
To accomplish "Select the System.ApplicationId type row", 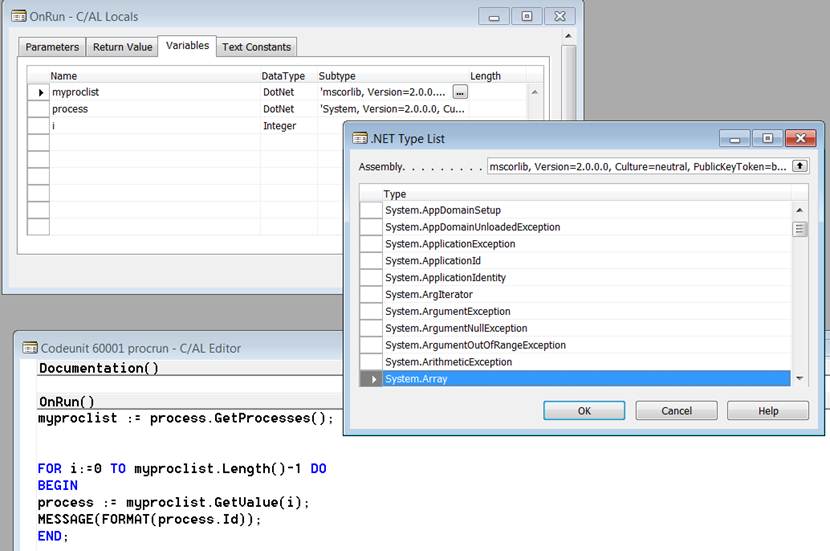I will 432,261.
